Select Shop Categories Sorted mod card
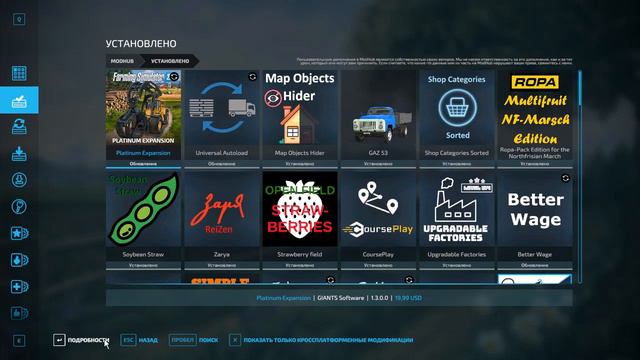 (457, 119)
